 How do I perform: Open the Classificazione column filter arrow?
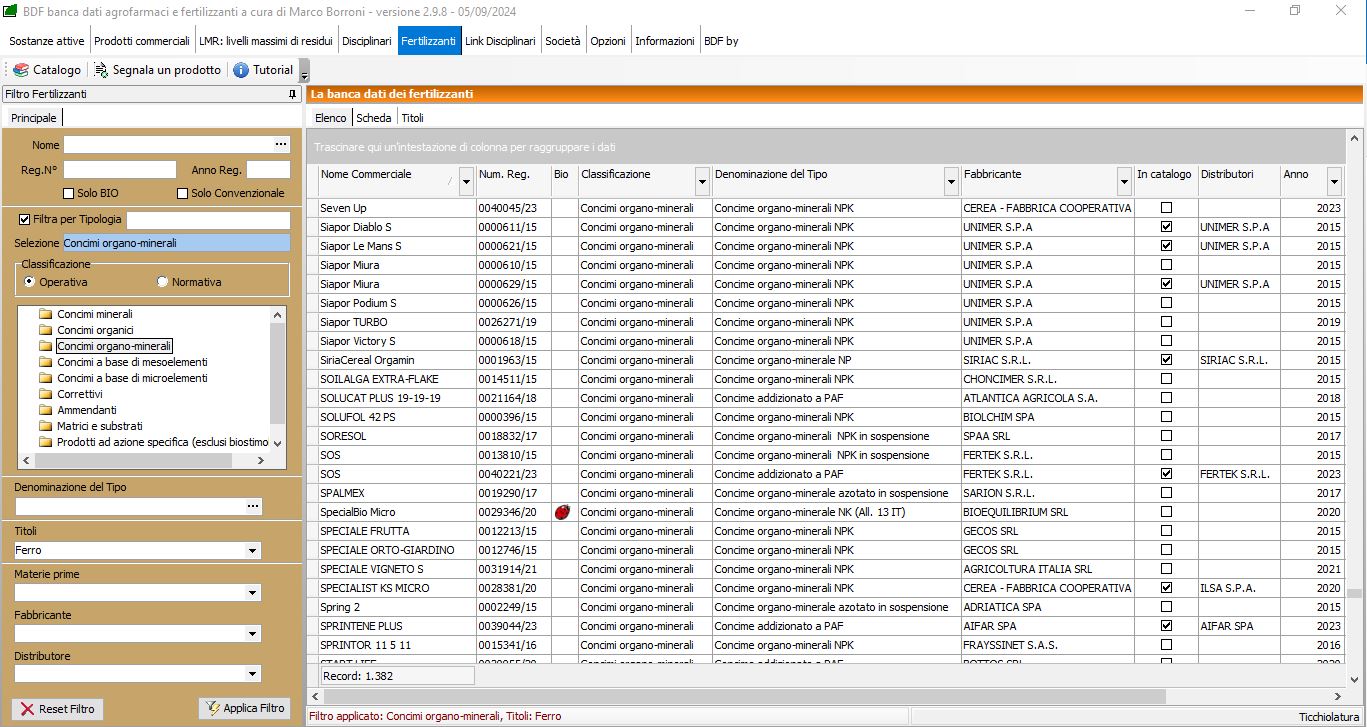(x=702, y=181)
